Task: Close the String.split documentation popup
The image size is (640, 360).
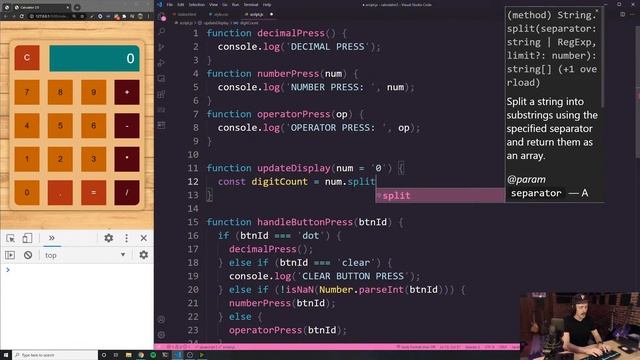Action: point(597,10)
